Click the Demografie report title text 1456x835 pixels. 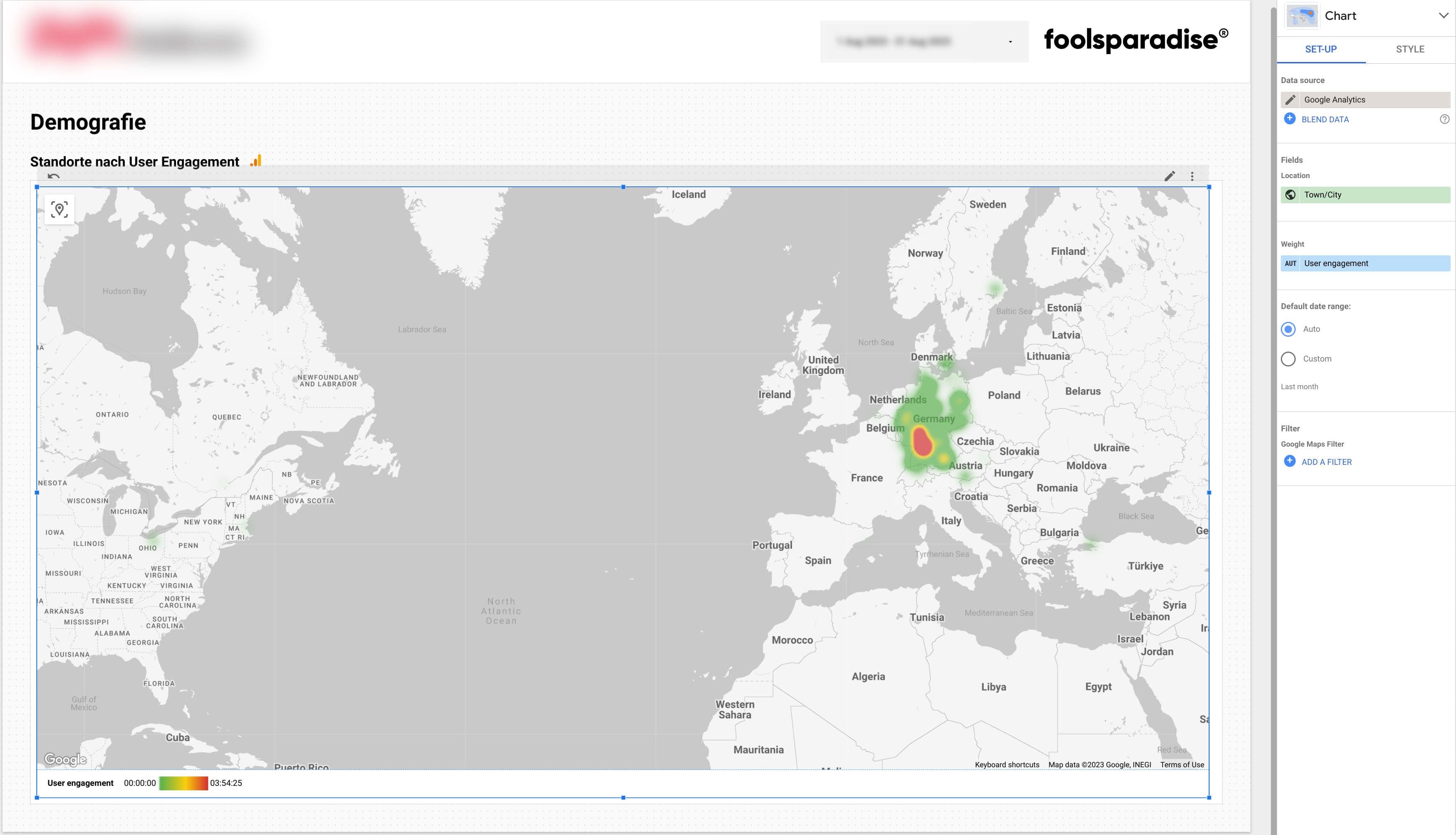point(88,121)
